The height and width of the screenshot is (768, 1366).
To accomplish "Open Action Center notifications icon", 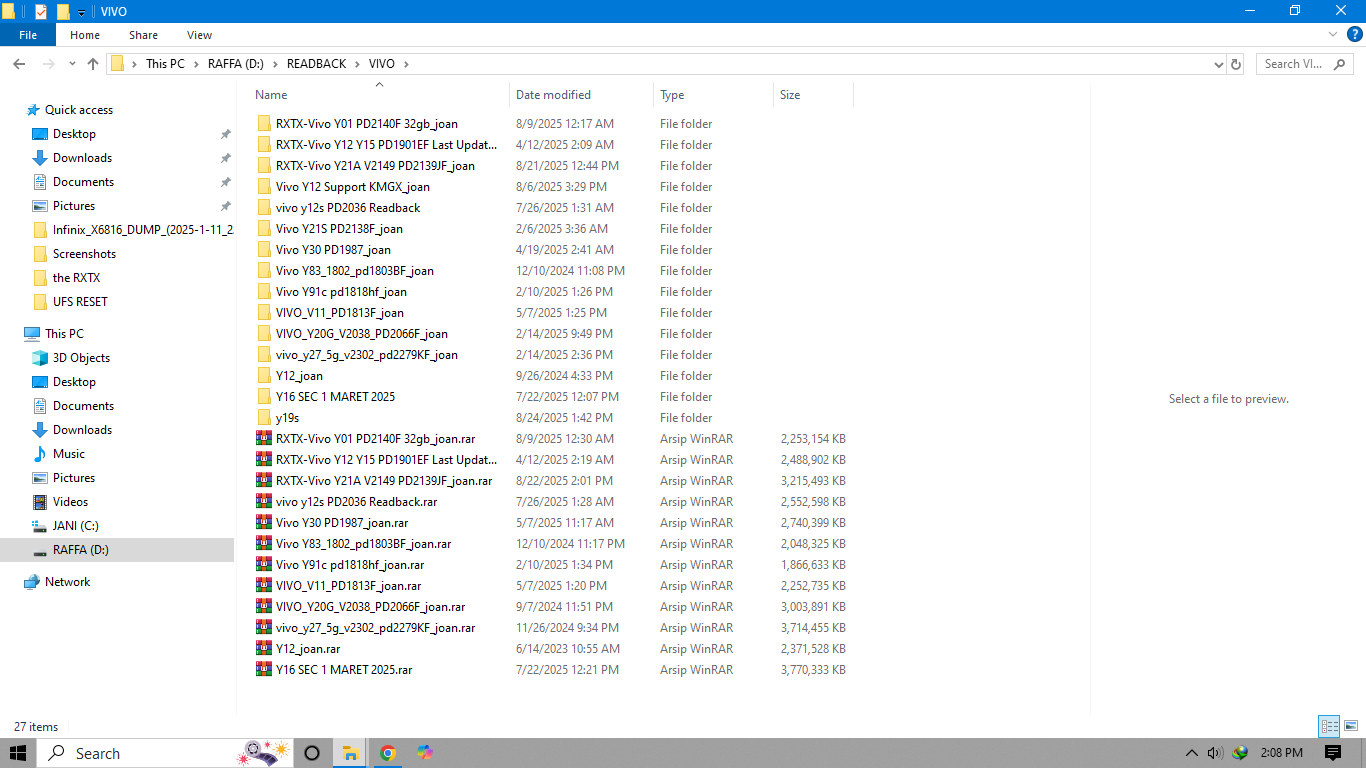I will pos(1331,752).
